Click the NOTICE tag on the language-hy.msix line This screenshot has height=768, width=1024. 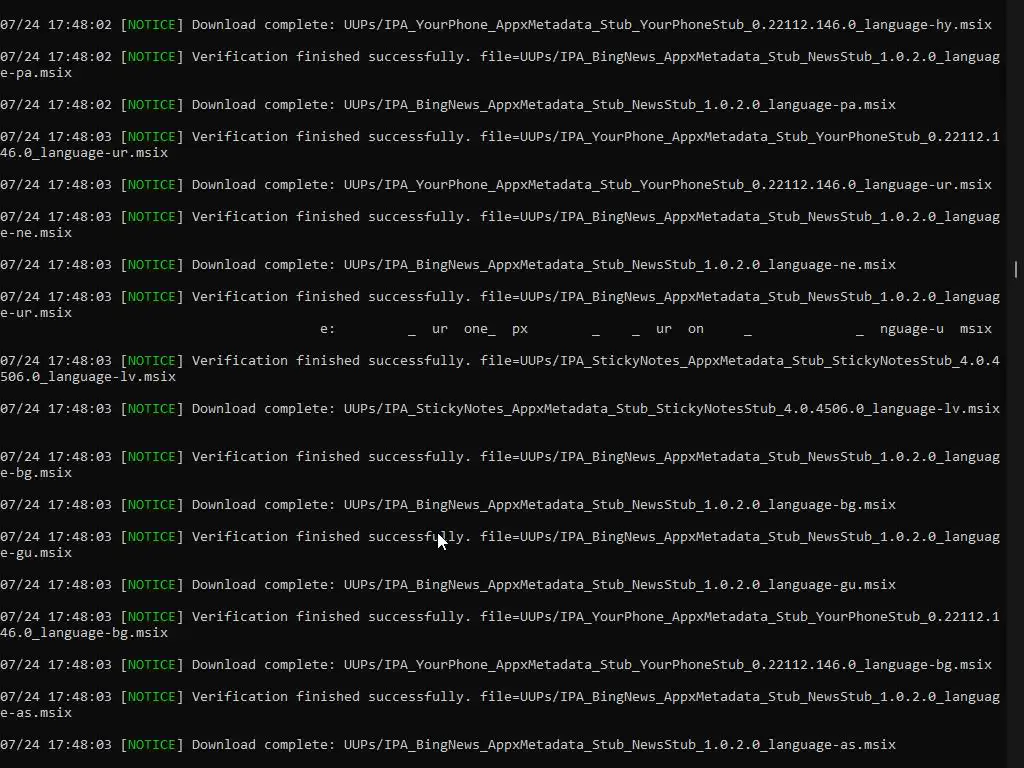(152, 25)
